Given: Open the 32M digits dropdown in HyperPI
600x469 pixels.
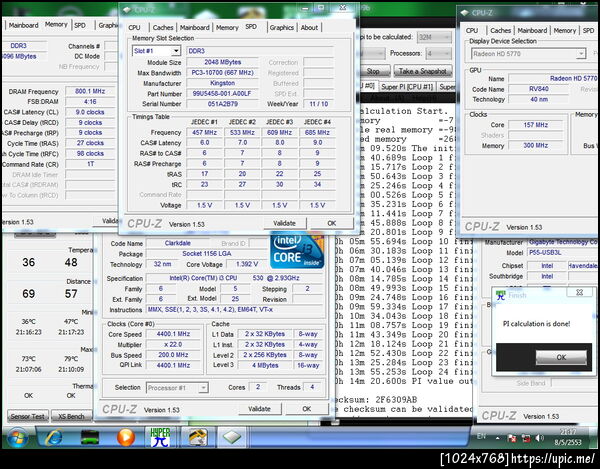Looking at the screenshot, I should [434, 37].
